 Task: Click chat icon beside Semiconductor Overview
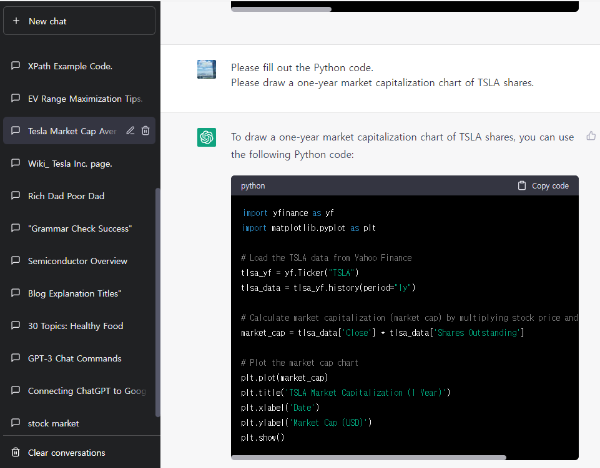[x=15, y=261]
